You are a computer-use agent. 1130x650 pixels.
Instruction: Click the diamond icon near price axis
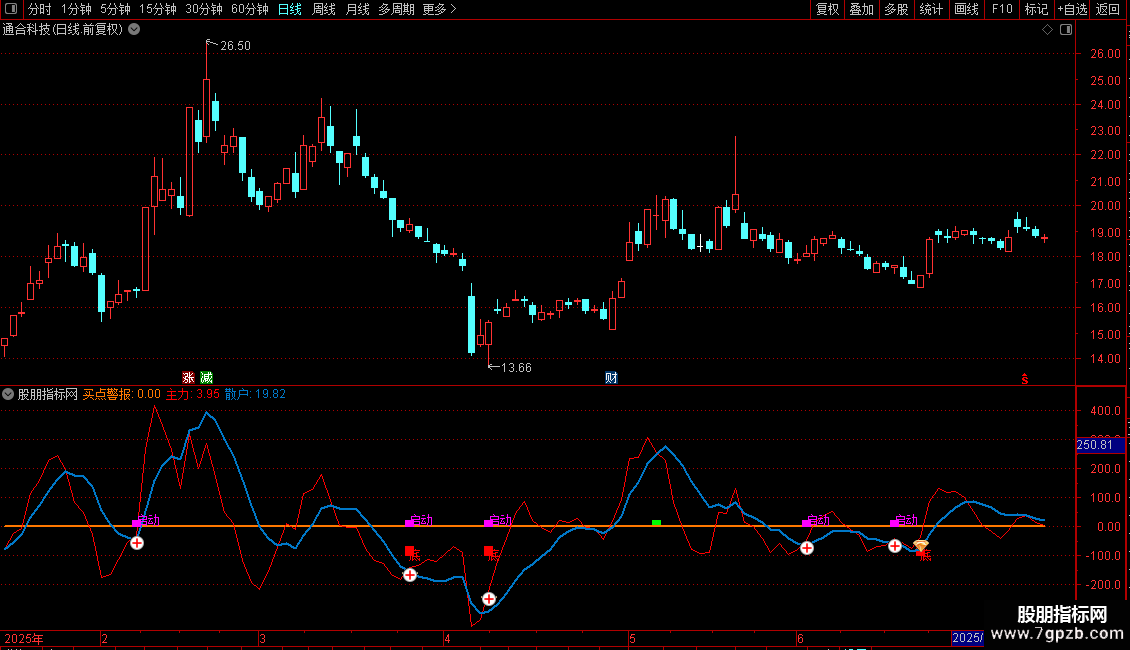tap(1047, 30)
